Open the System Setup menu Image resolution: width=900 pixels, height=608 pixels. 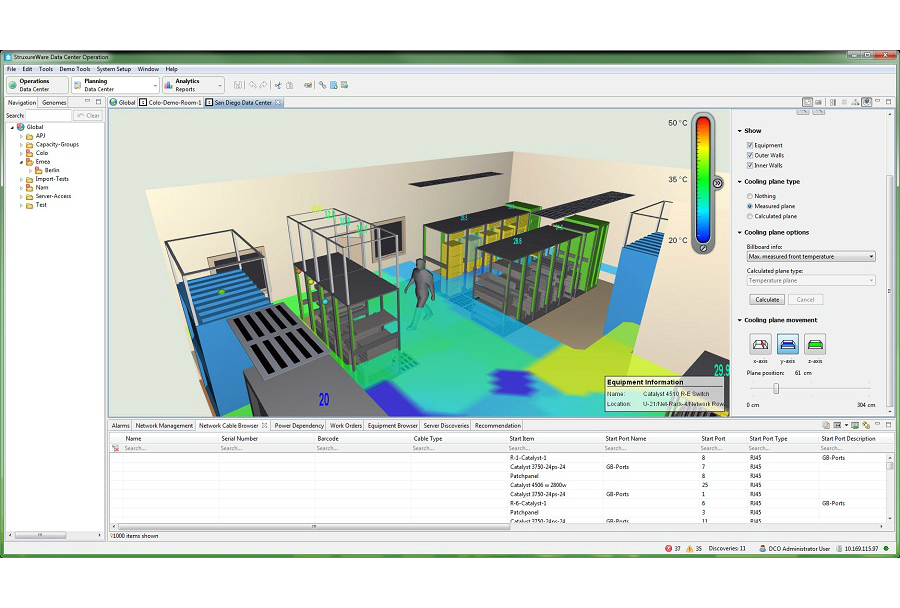tap(114, 69)
